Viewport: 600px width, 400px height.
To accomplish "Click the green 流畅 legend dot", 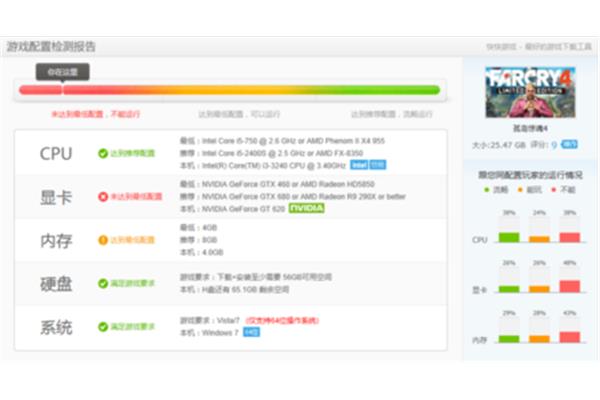I will (x=487, y=189).
